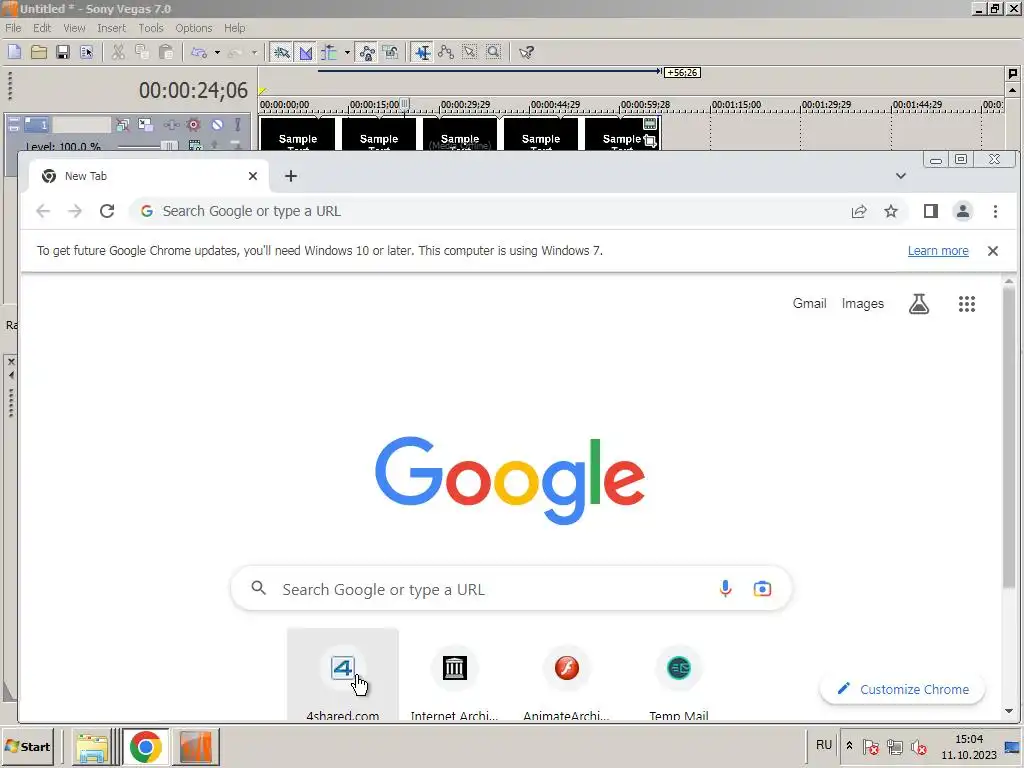Viewport: 1024px width, 768px height.
Task: Click the Learn more link
Action: pos(938,251)
